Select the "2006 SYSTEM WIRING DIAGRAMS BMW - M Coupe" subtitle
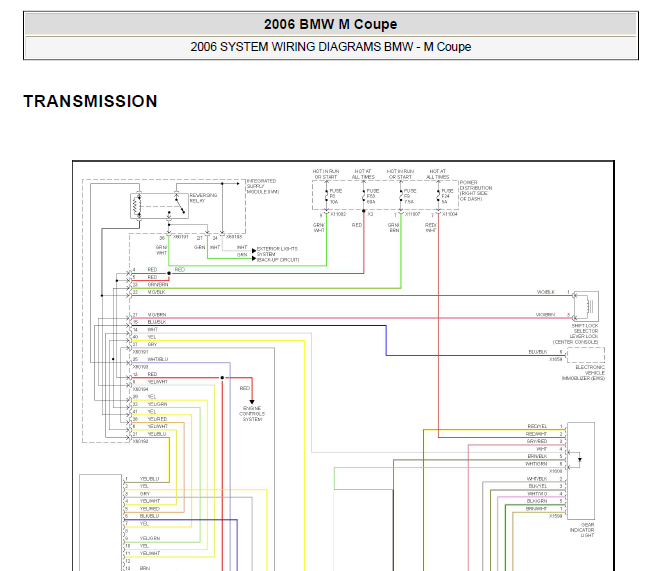660x571 pixels. (330, 47)
